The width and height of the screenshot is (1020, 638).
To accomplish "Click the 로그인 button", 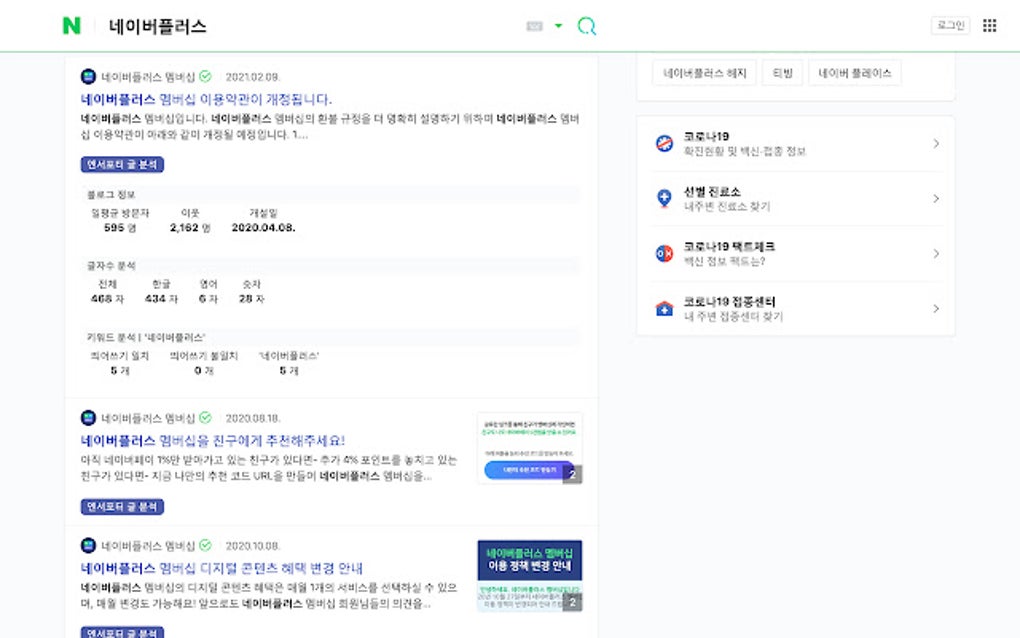I will pyautogui.click(x=949, y=26).
